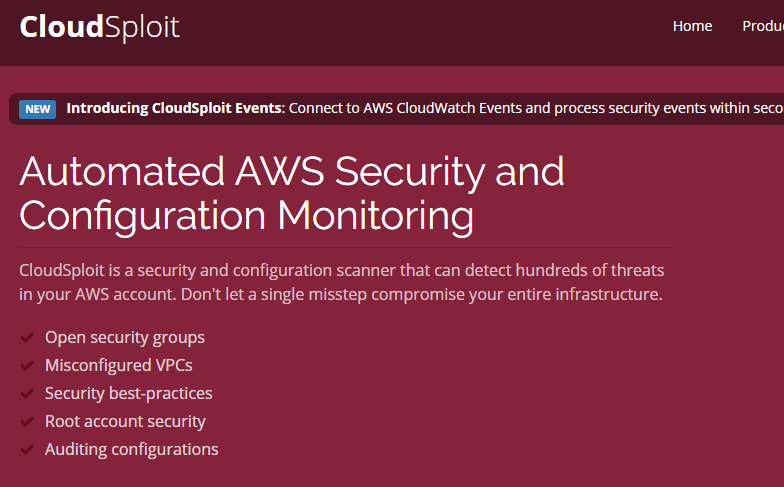Click the CloudSploit description paragraph
Image resolution: width=784 pixels, height=487 pixels.
click(342, 282)
